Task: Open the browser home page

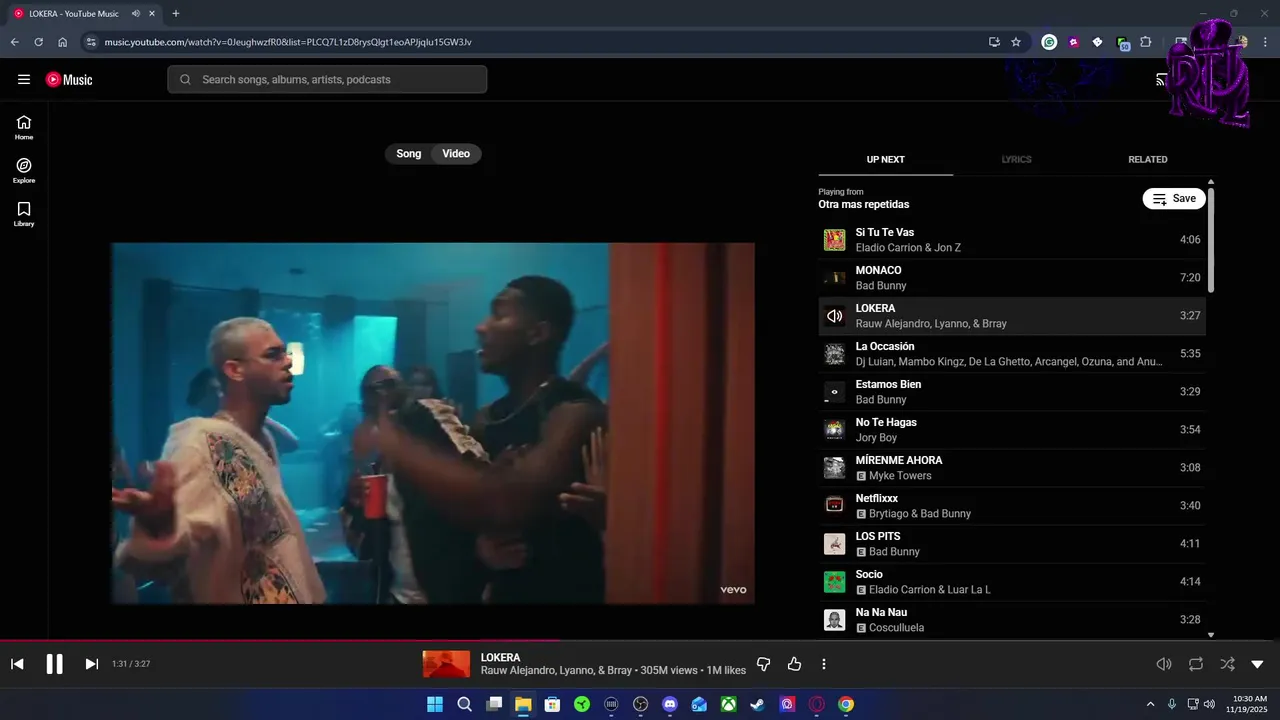Action: point(62,42)
